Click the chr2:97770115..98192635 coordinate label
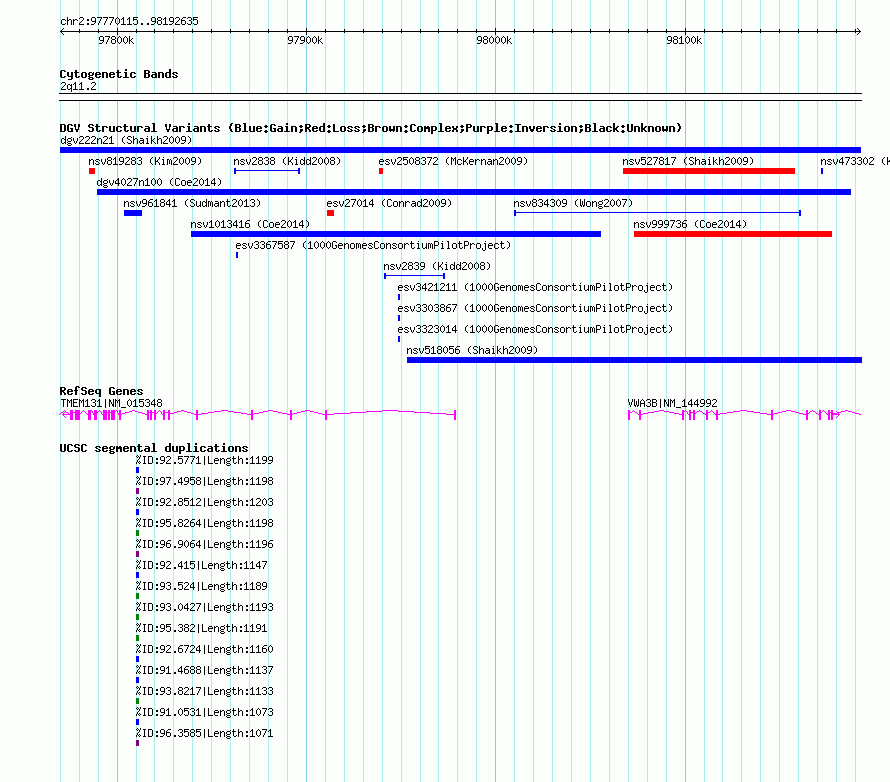The height and width of the screenshot is (782, 890). 129,21
